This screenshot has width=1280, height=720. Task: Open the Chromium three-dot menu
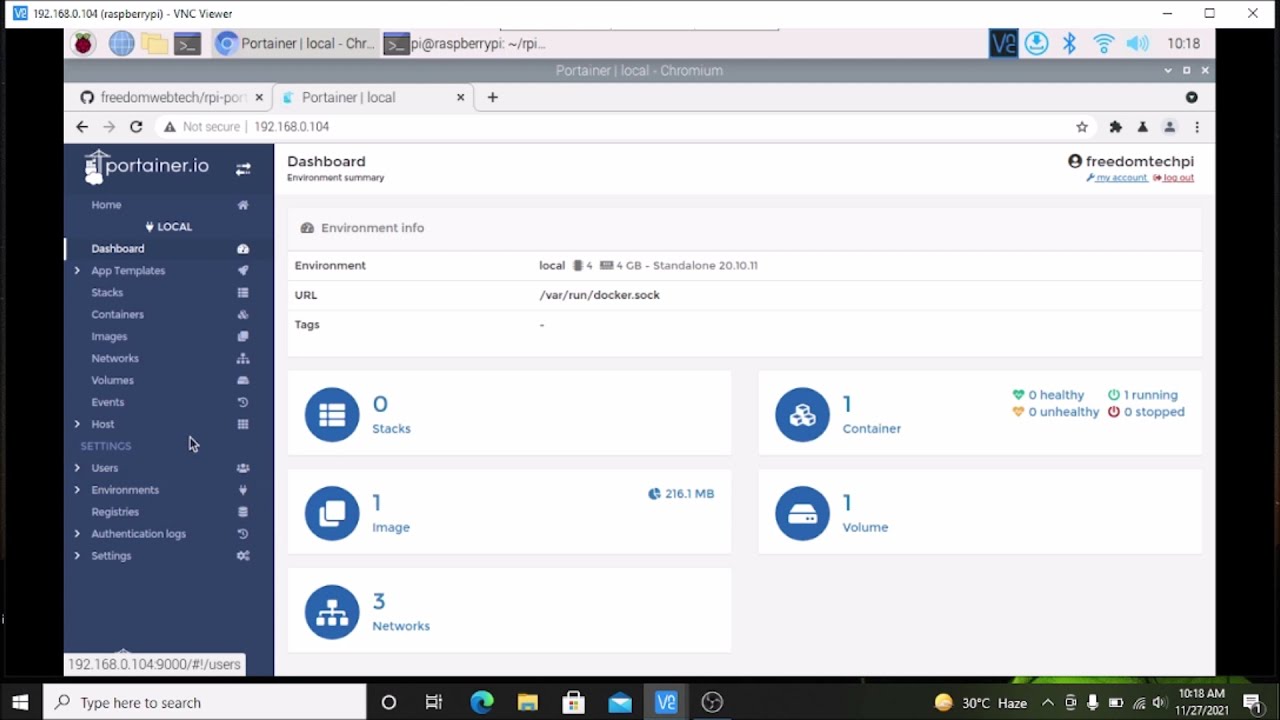click(x=1196, y=127)
